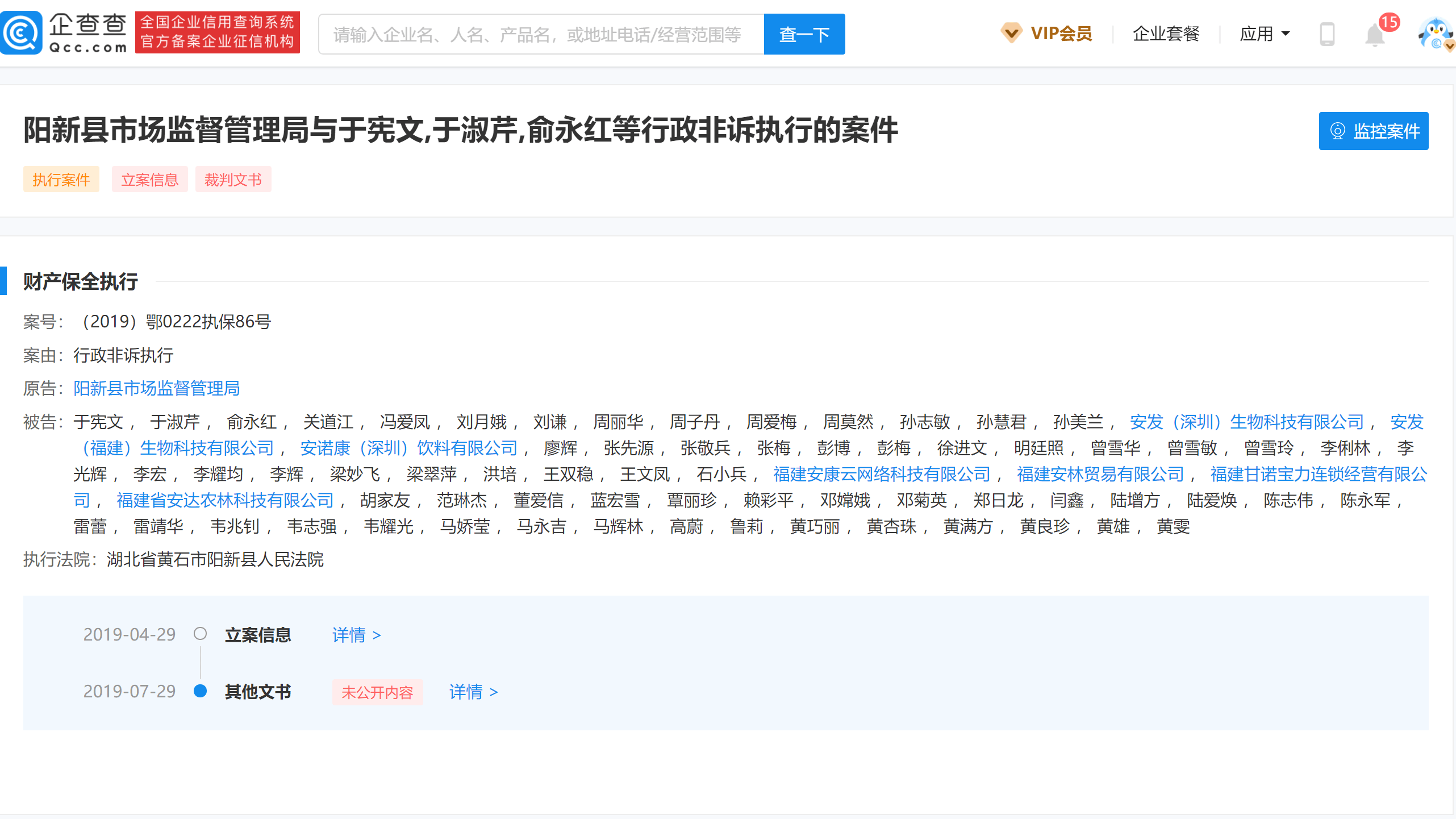Click the company search input field
This screenshot has width=1456, height=819.
(541, 35)
